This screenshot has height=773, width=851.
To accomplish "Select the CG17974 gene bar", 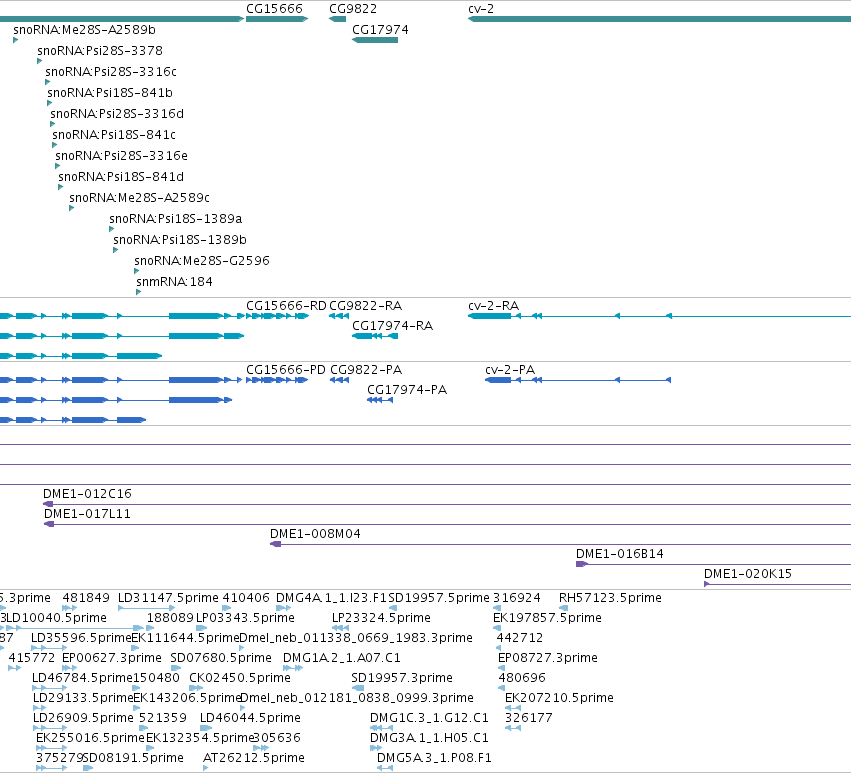I will point(375,40).
